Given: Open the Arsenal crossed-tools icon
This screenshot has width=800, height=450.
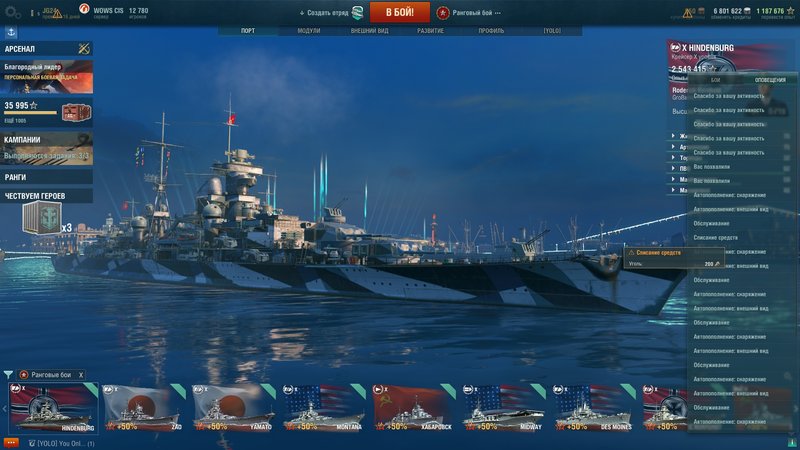Looking at the screenshot, I should [84, 48].
